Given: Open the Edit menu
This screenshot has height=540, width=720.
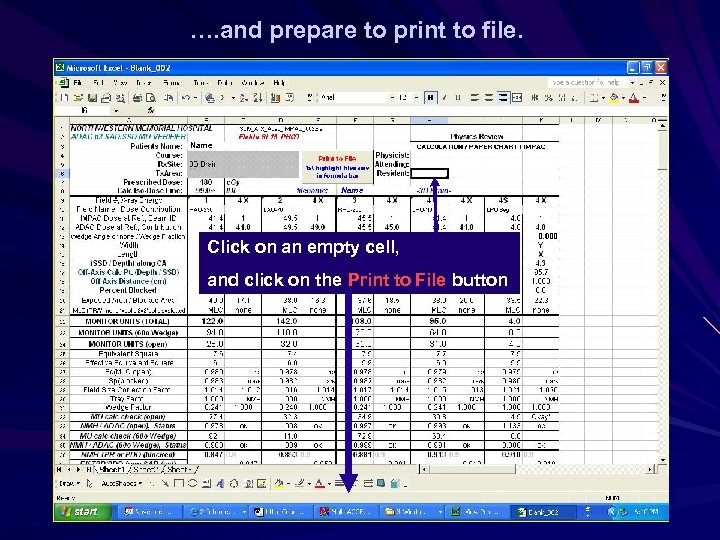Looking at the screenshot, I should point(98,83).
